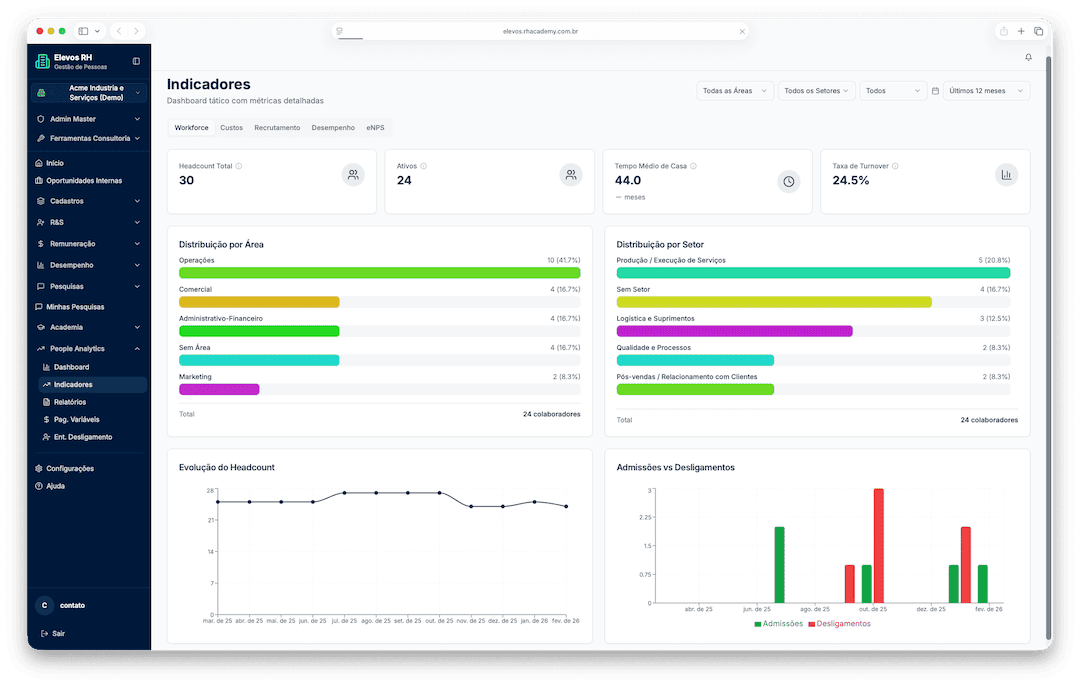Image resolution: width=1080 pixels, height=686 pixels.
Task: Click the info icon beside Taxa de Turnover
Action: coord(895,166)
